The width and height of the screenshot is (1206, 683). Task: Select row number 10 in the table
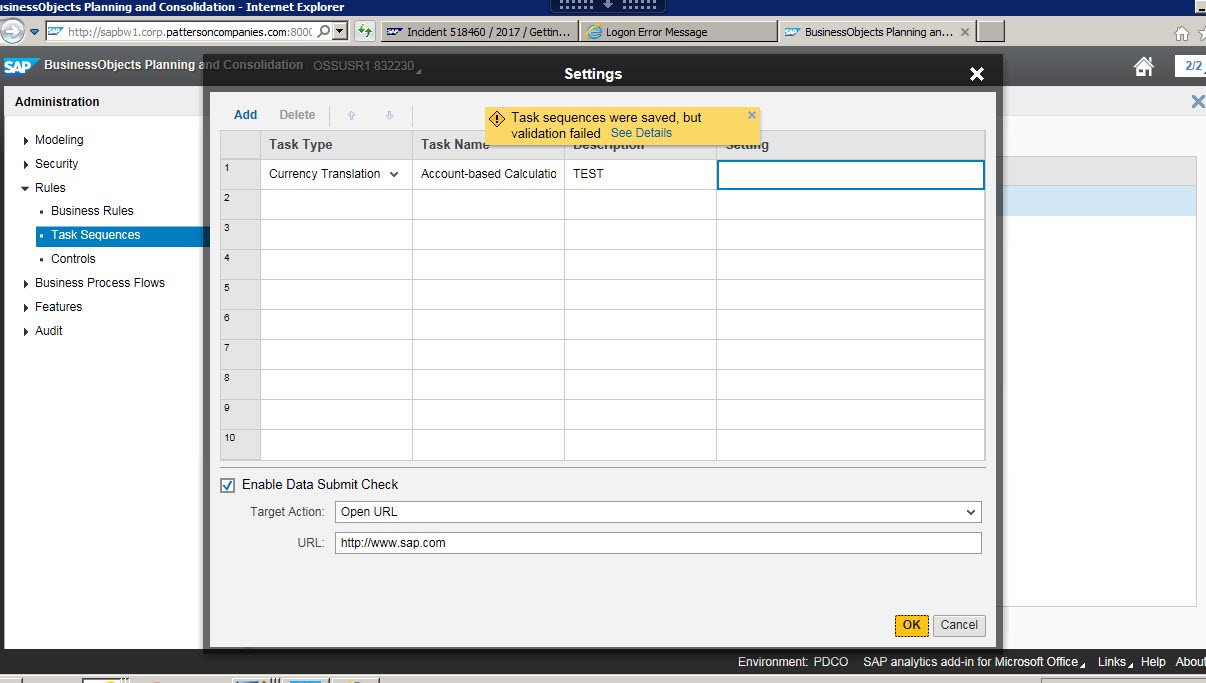[240, 444]
